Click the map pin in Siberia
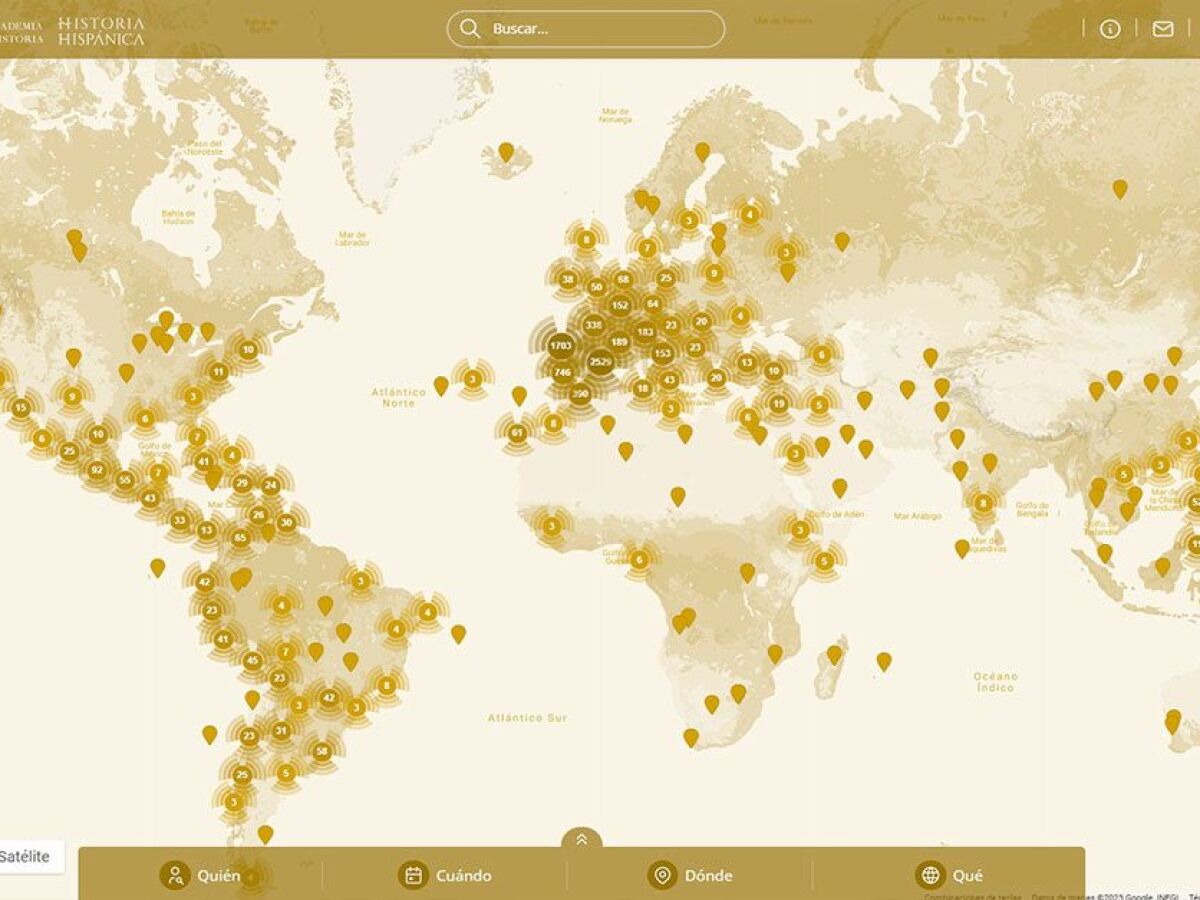The height and width of the screenshot is (900, 1200). coord(1120,188)
